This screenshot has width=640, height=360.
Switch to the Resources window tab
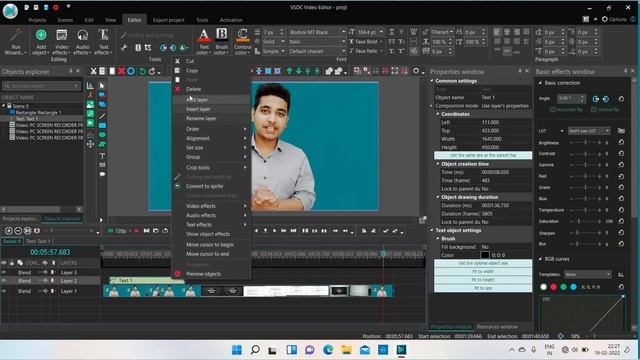(497, 327)
